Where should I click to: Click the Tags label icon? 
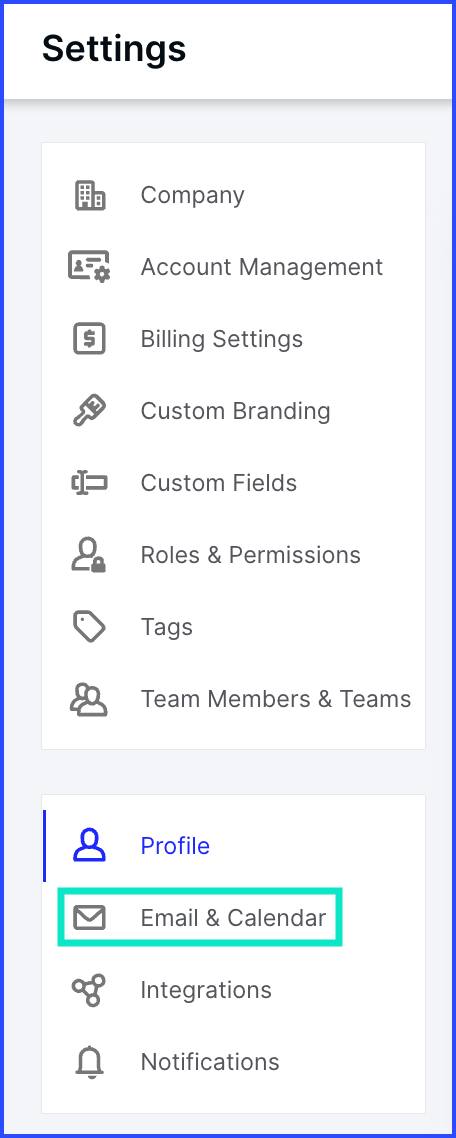point(90,627)
